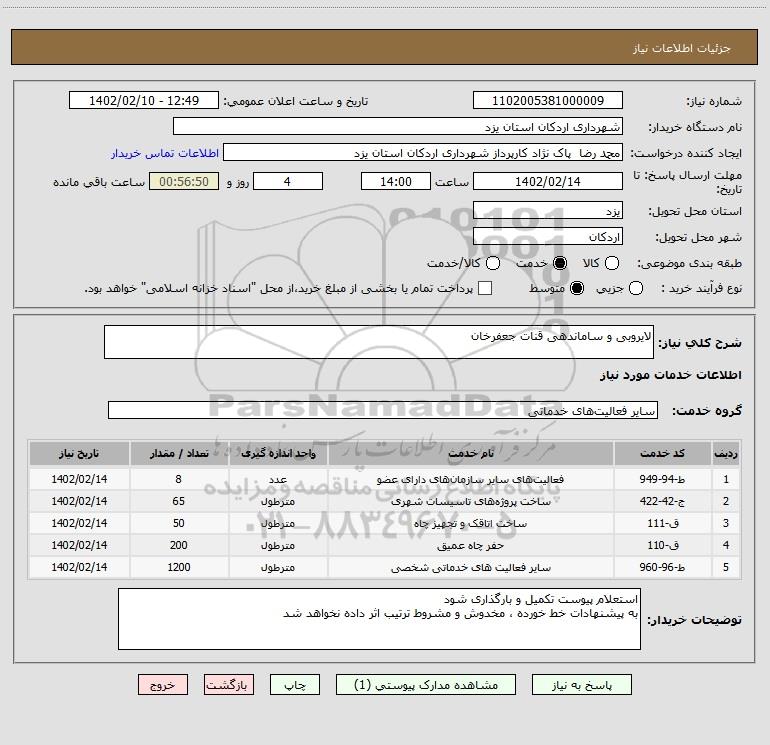Click column header ردیف

726,453
